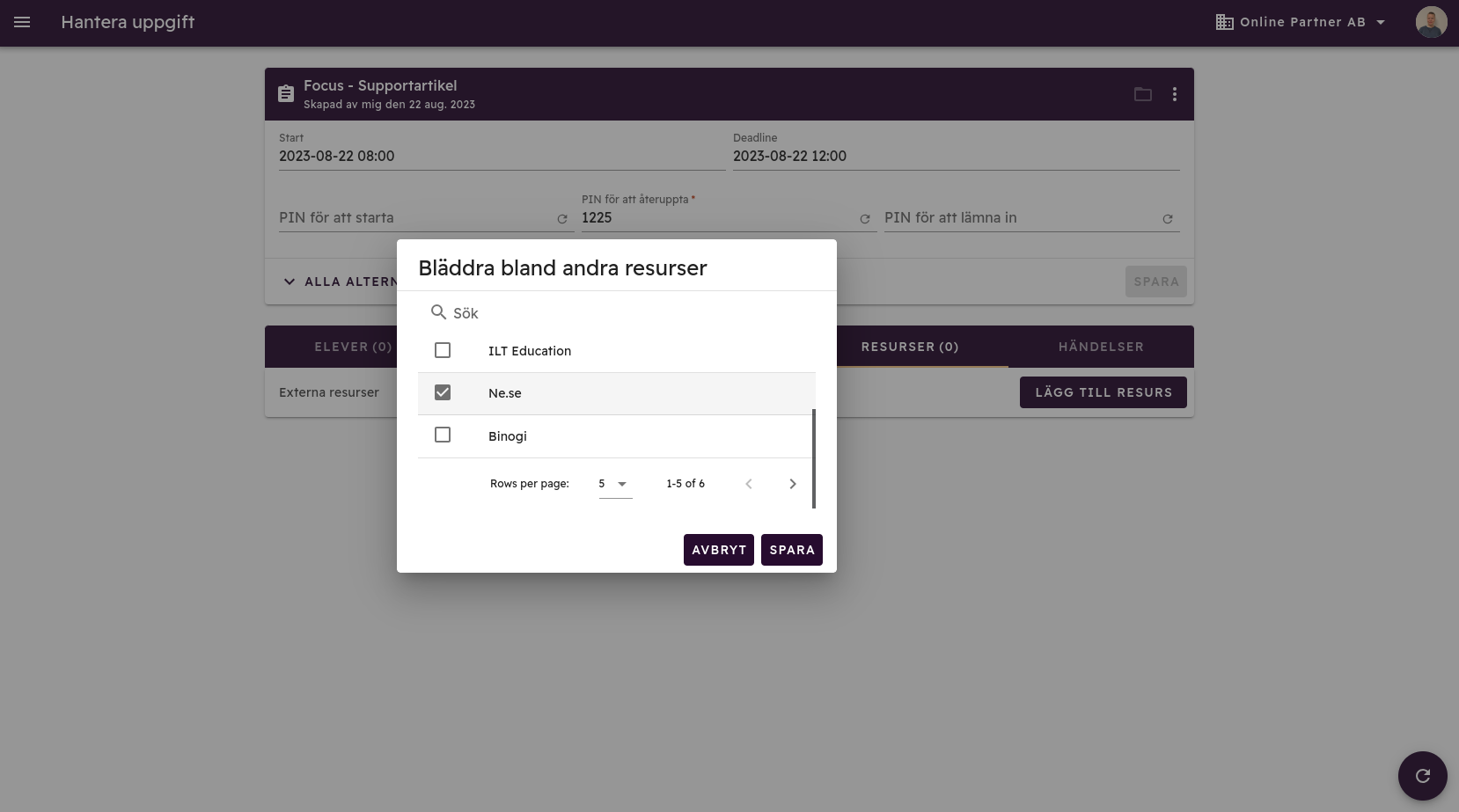The width and height of the screenshot is (1459, 812).
Task: Click the user profile avatar
Action: coord(1431,22)
